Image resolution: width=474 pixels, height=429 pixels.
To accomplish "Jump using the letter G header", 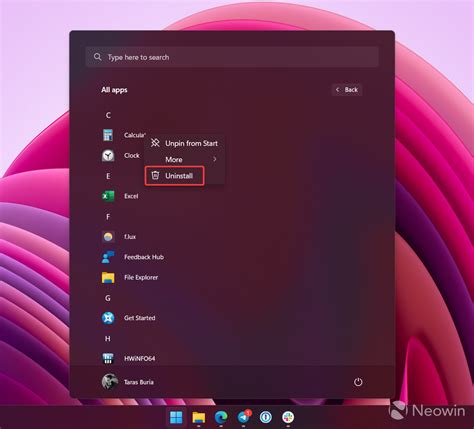I will 108,298.
